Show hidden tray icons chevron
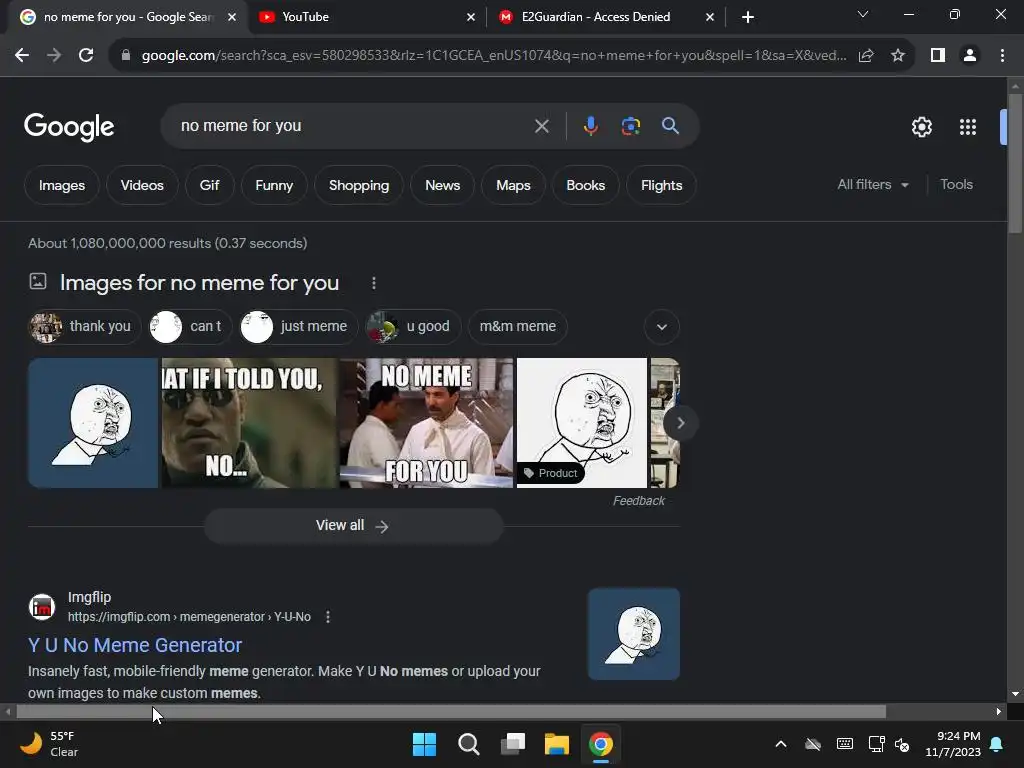 [x=780, y=744]
